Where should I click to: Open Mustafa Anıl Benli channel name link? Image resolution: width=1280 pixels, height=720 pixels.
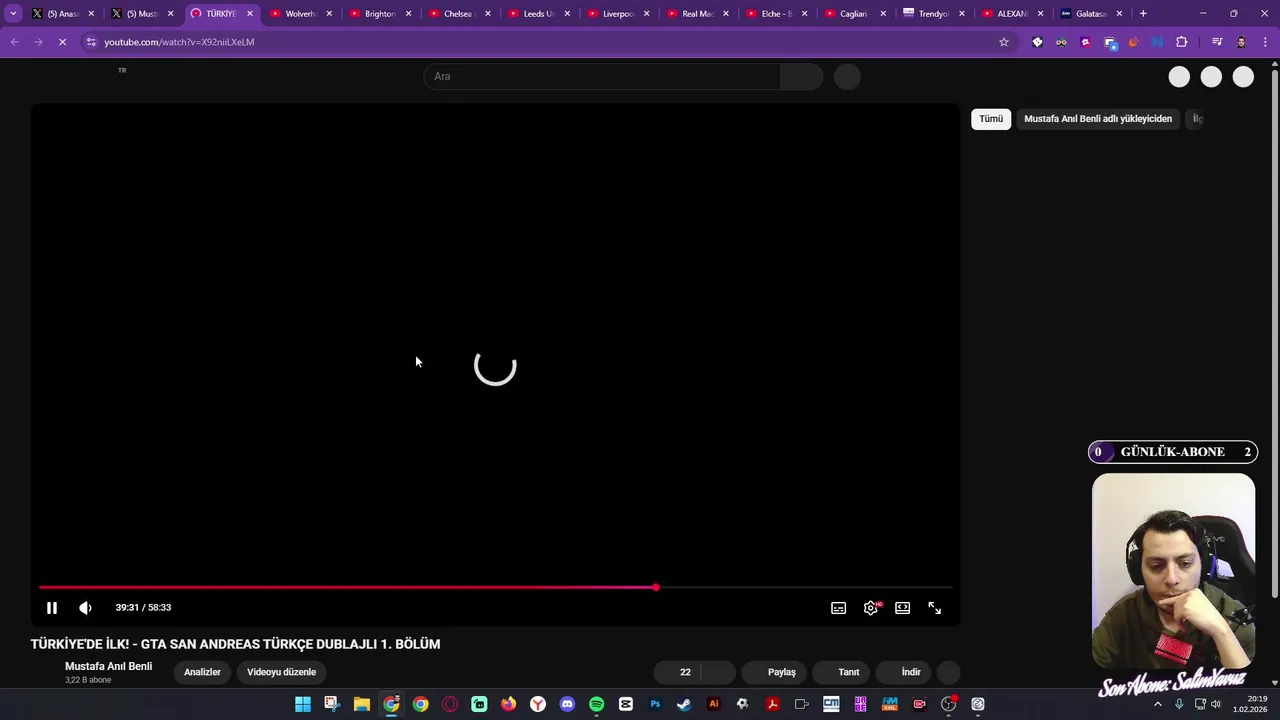click(x=108, y=666)
